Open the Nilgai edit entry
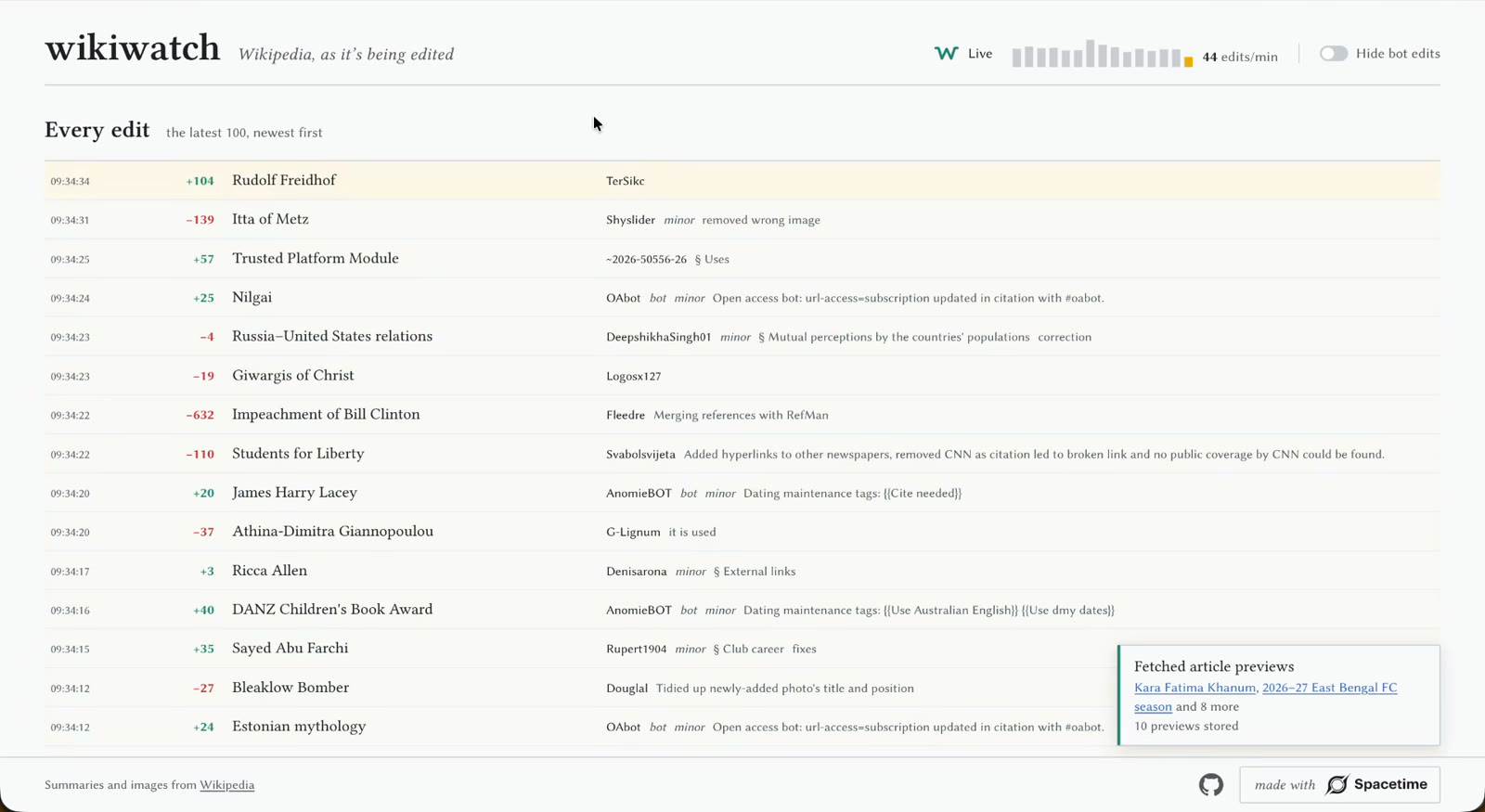The image size is (1485, 812). [252, 297]
